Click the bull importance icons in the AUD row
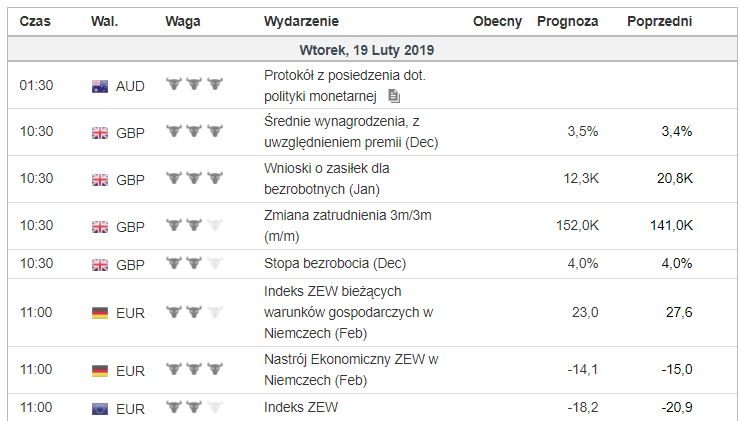This screenshot has height=421, width=740. coord(195,85)
